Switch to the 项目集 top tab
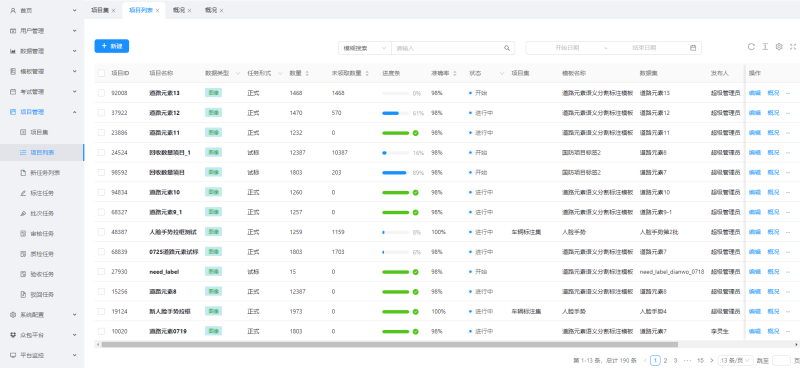This screenshot has height=368, width=800. point(100,10)
